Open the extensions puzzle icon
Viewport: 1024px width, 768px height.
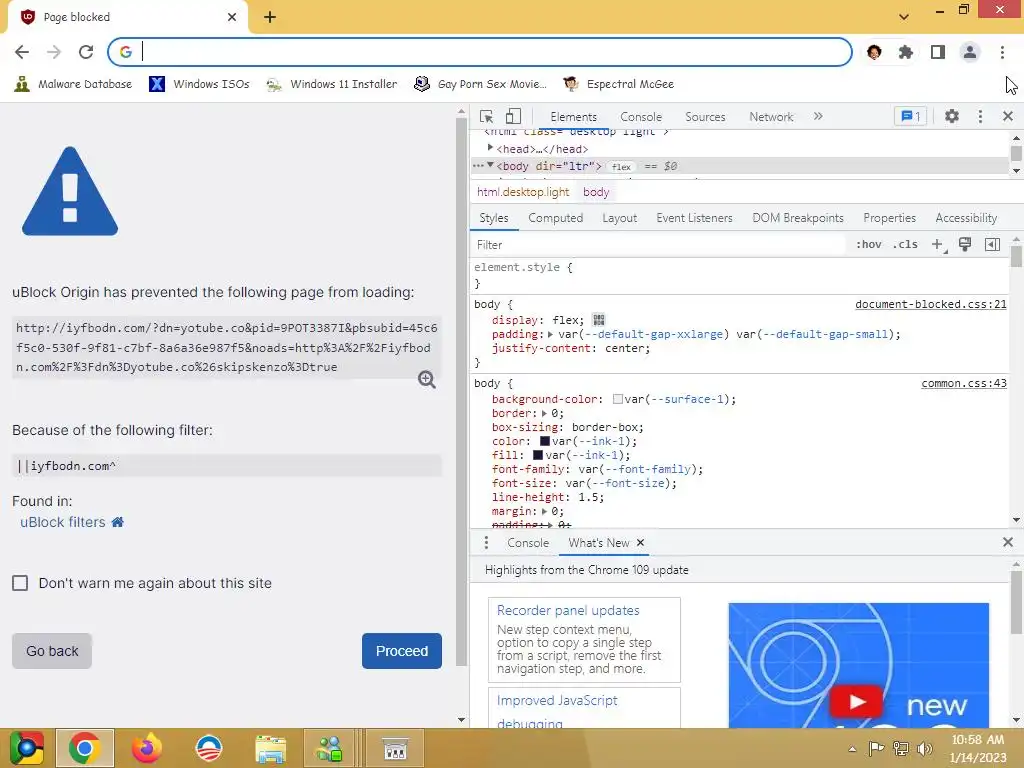[x=905, y=52]
